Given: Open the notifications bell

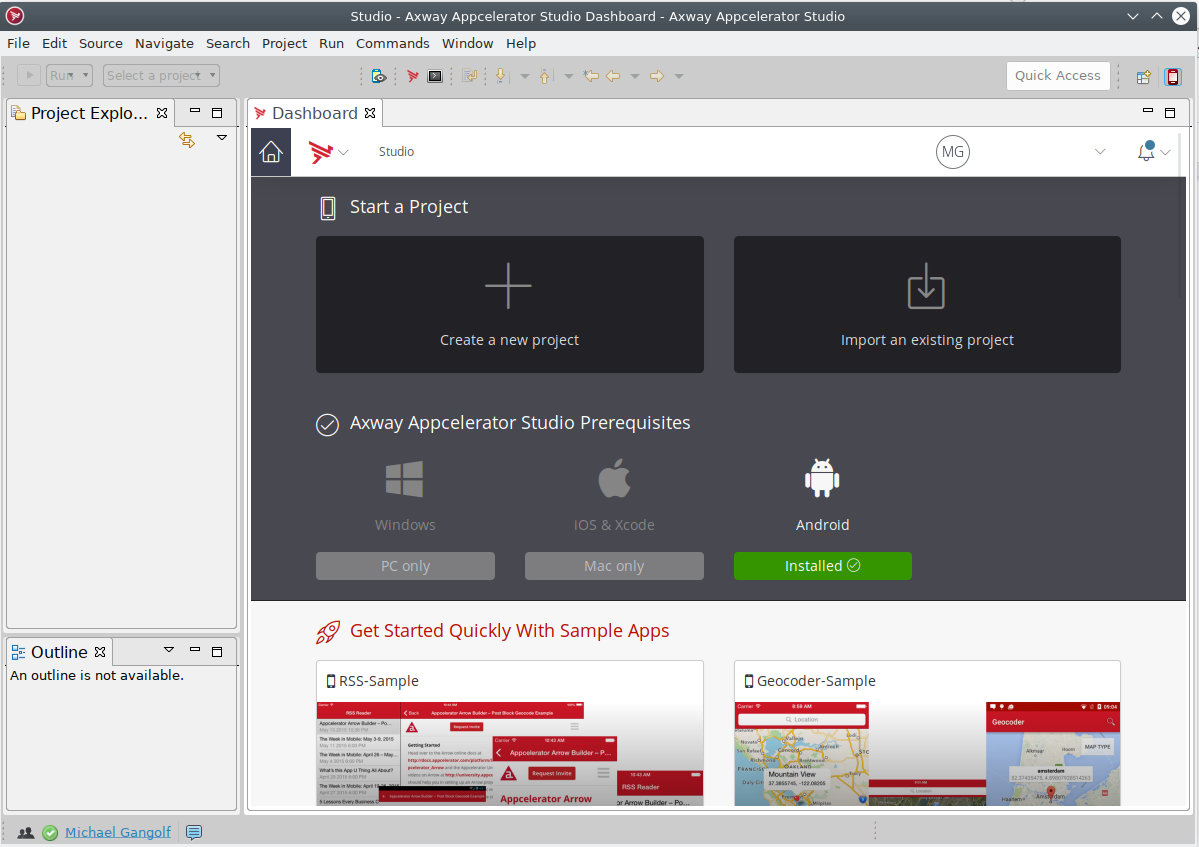Looking at the screenshot, I should pos(1146,151).
